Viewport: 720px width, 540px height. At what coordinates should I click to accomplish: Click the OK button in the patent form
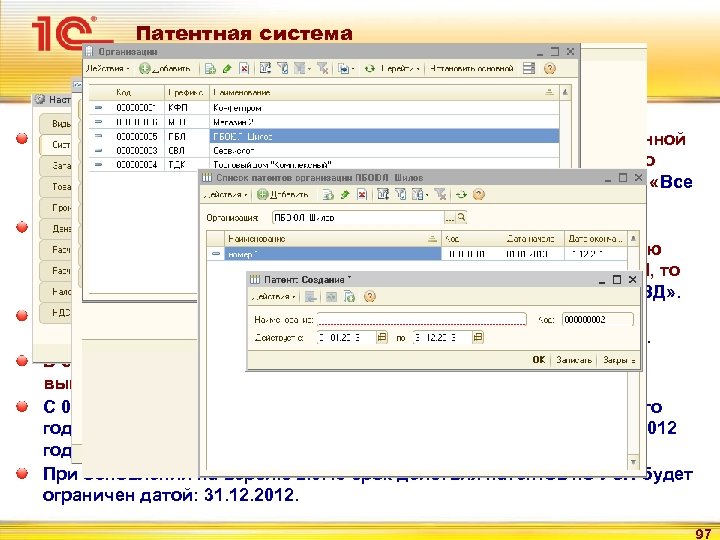539,360
